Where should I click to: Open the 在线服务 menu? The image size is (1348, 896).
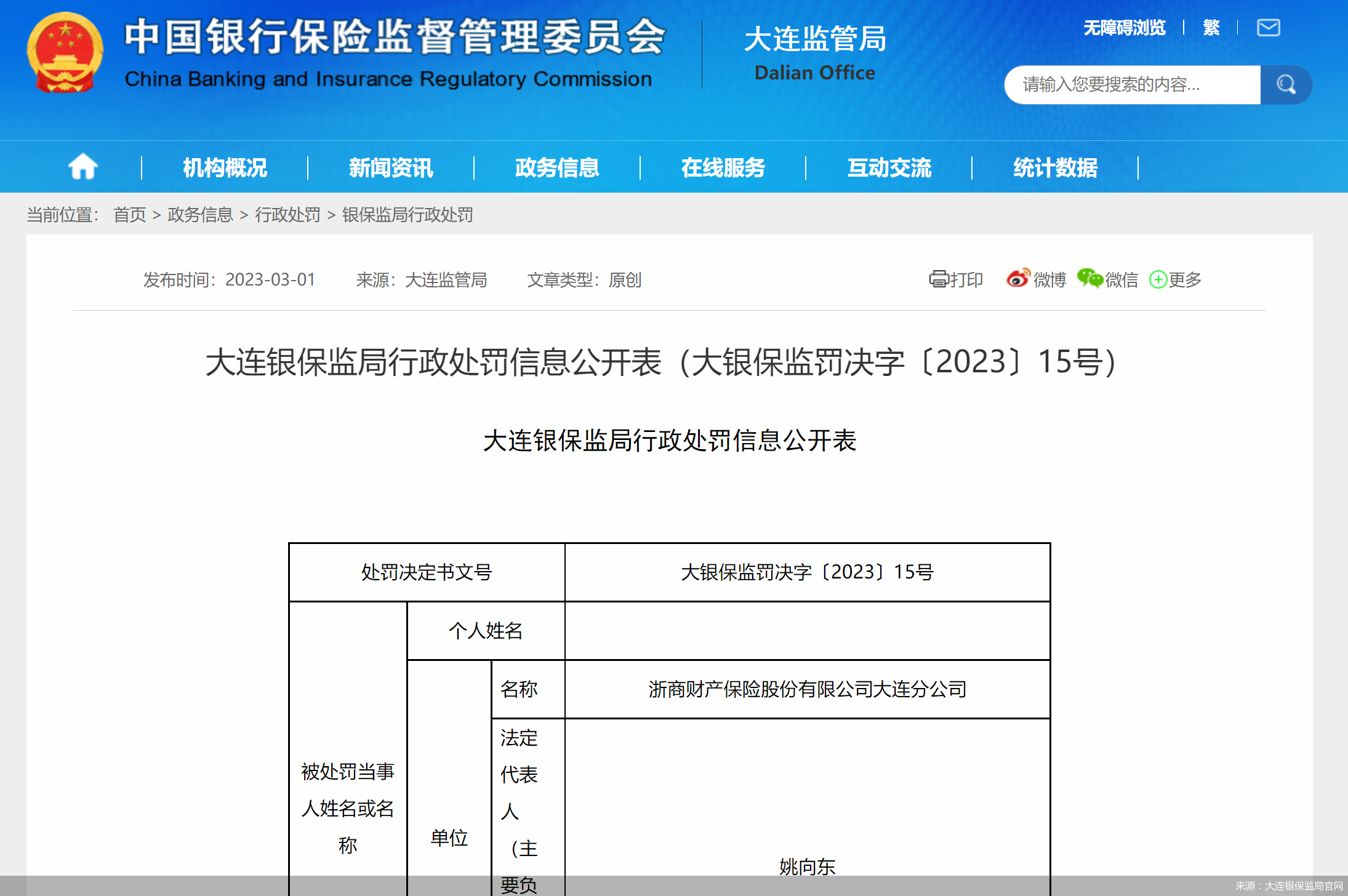pyautogui.click(x=723, y=166)
